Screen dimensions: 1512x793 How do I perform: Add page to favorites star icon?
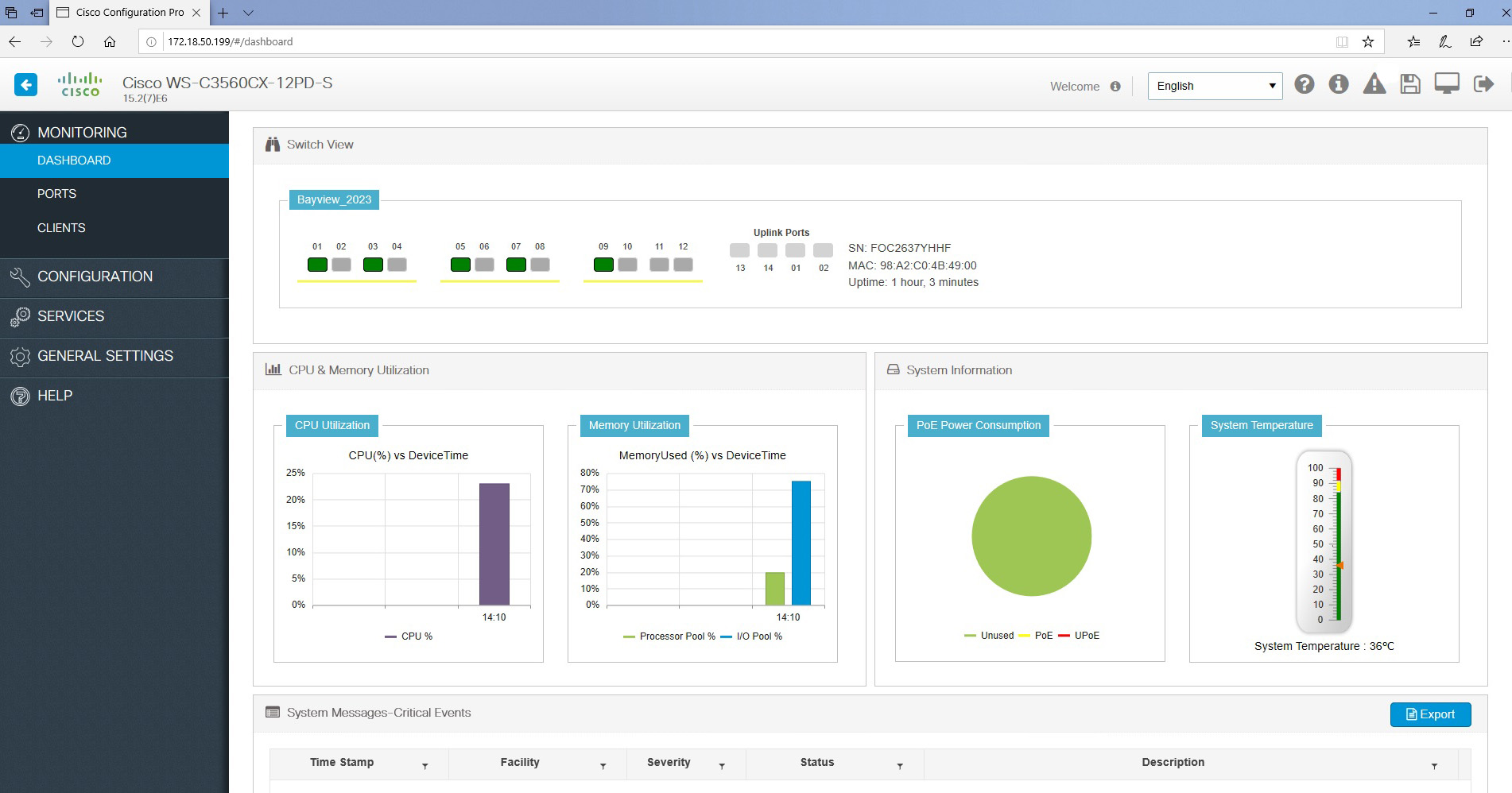click(x=1368, y=41)
